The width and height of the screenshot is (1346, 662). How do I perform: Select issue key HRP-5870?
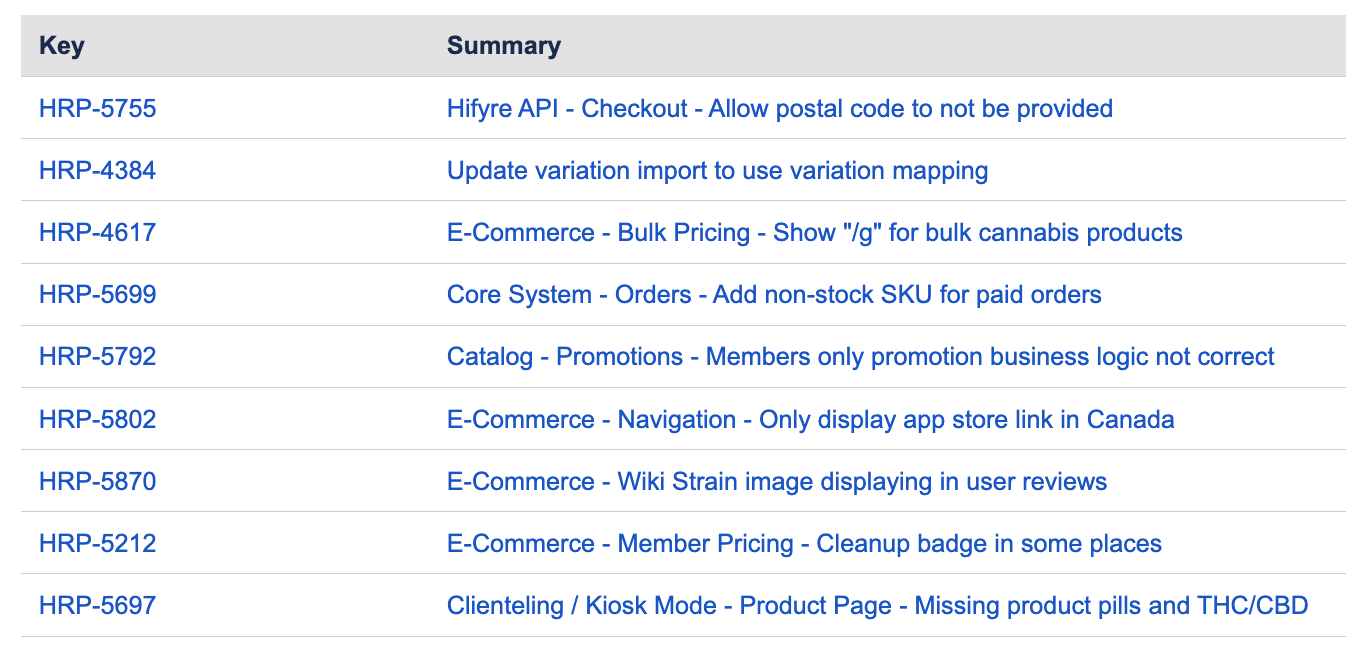[x=97, y=481]
